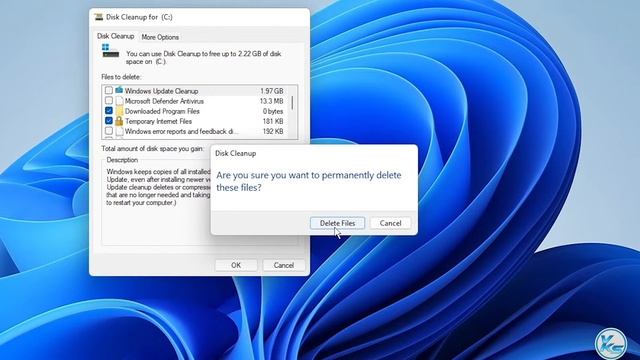Click the Downloaded Program Files folder icon
Screen dimensions: 640x360
pos(119,111)
